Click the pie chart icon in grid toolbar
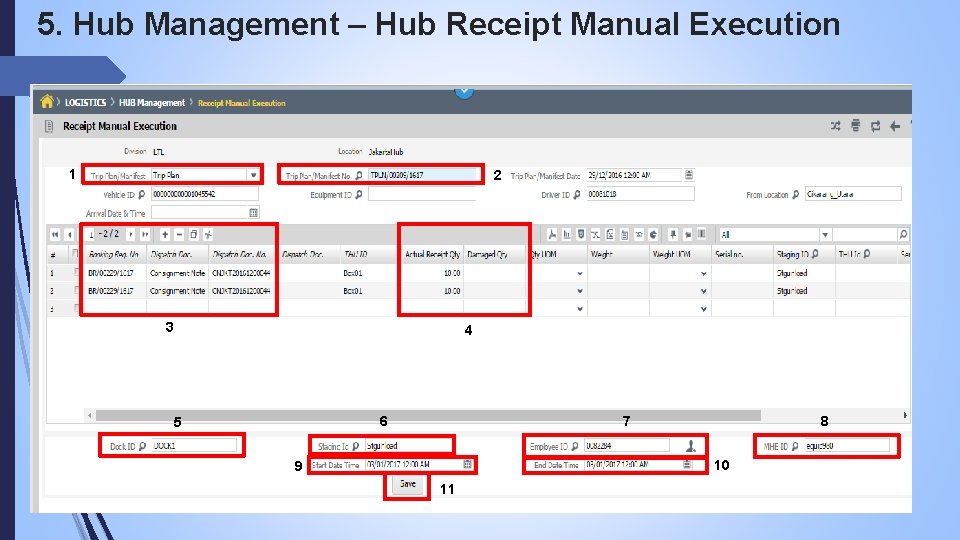Image resolution: width=960 pixels, height=540 pixels. pyautogui.click(x=653, y=234)
